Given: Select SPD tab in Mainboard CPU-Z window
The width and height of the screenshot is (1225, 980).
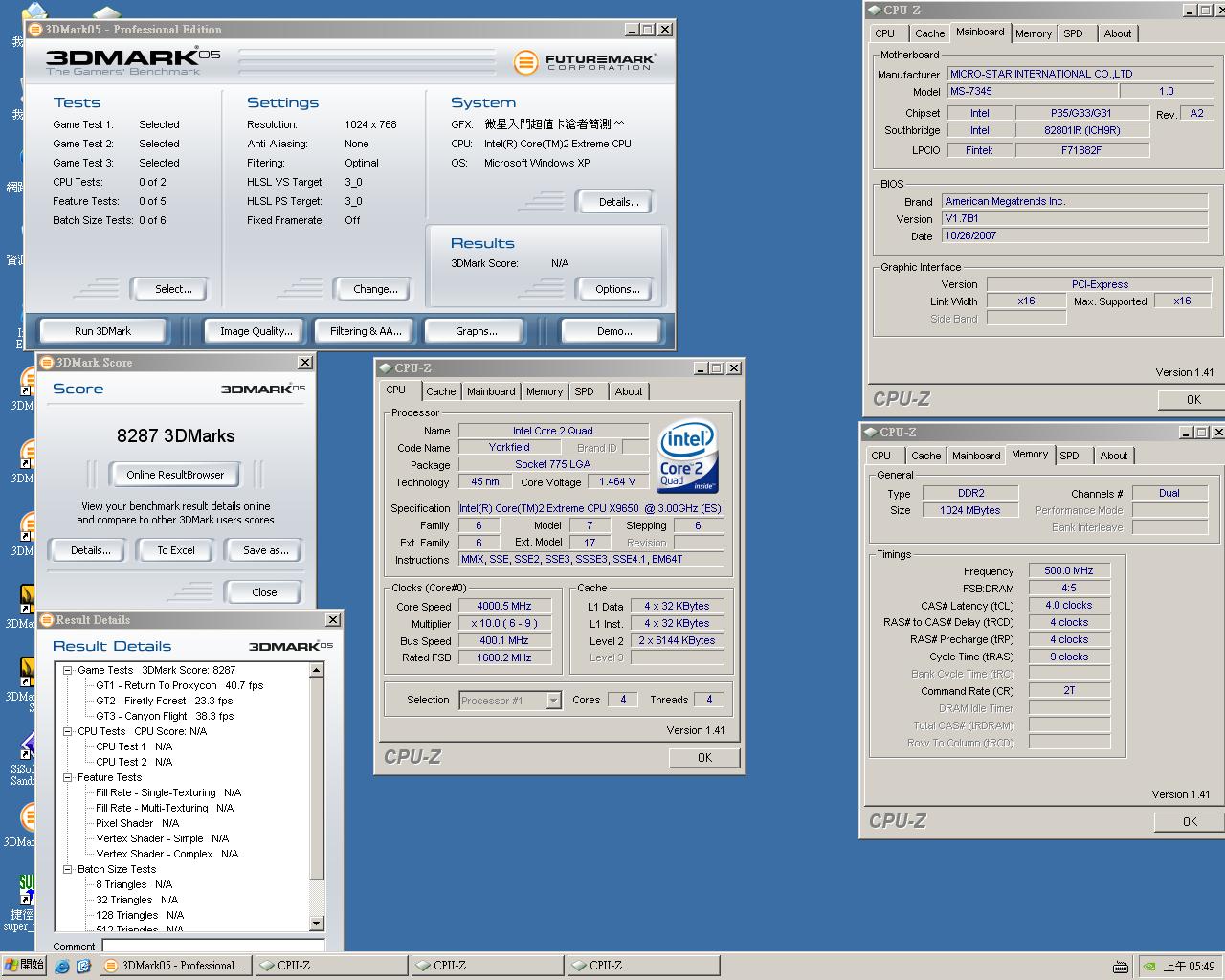Looking at the screenshot, I should click(x=1074, y=33).
